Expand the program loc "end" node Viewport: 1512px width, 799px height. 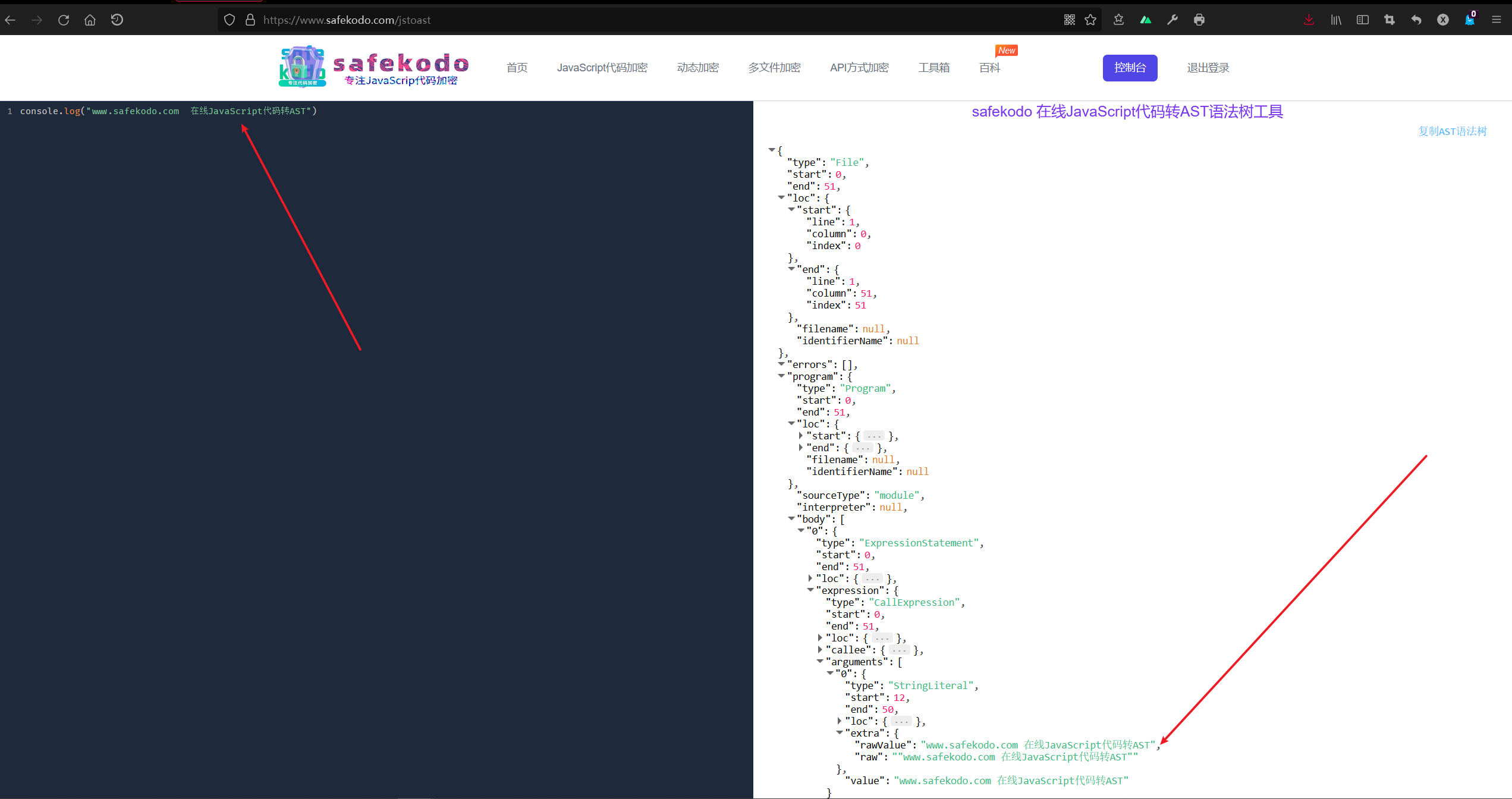tap(801, 448)
